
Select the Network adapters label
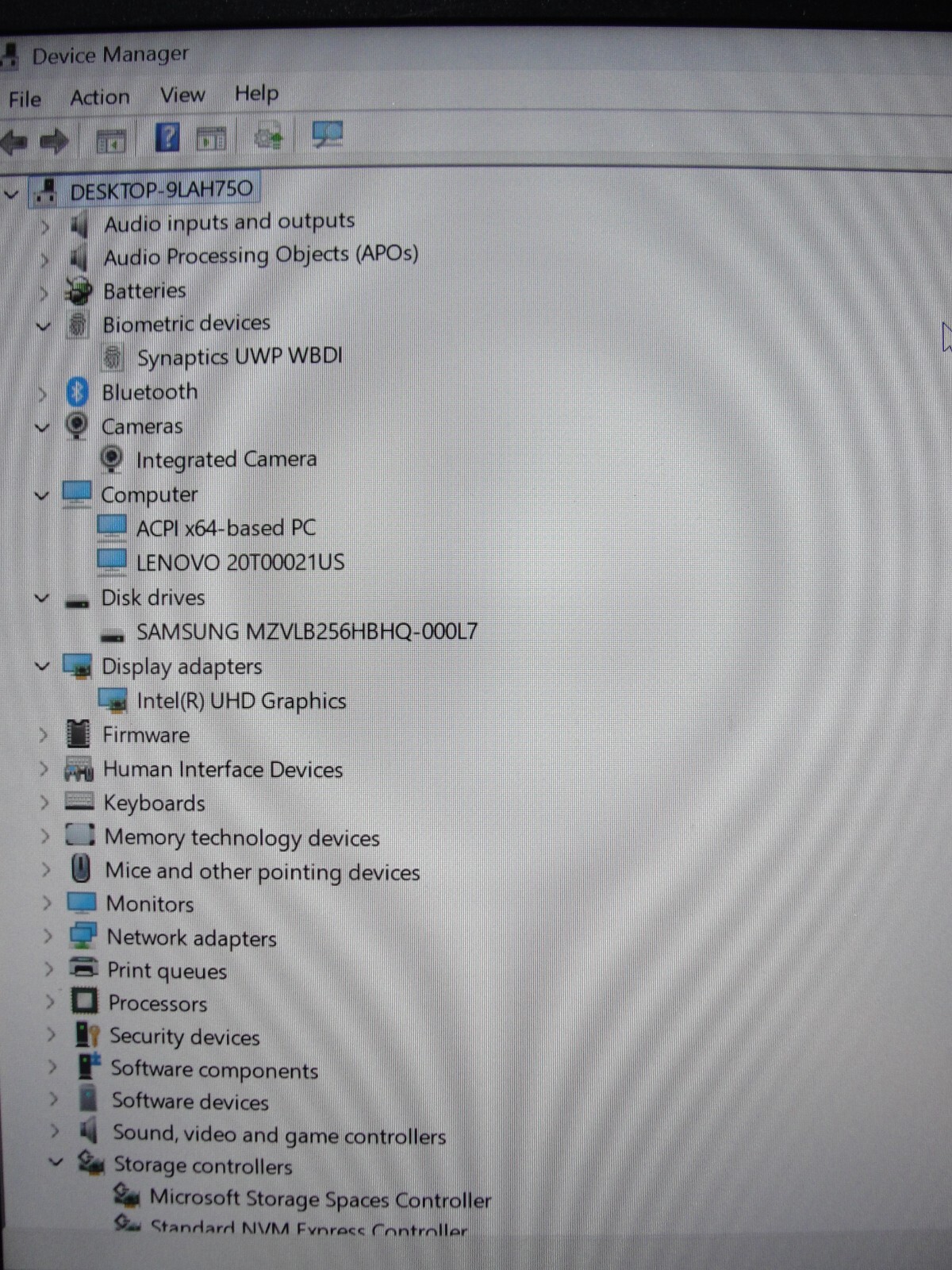[x=191, y=937]
